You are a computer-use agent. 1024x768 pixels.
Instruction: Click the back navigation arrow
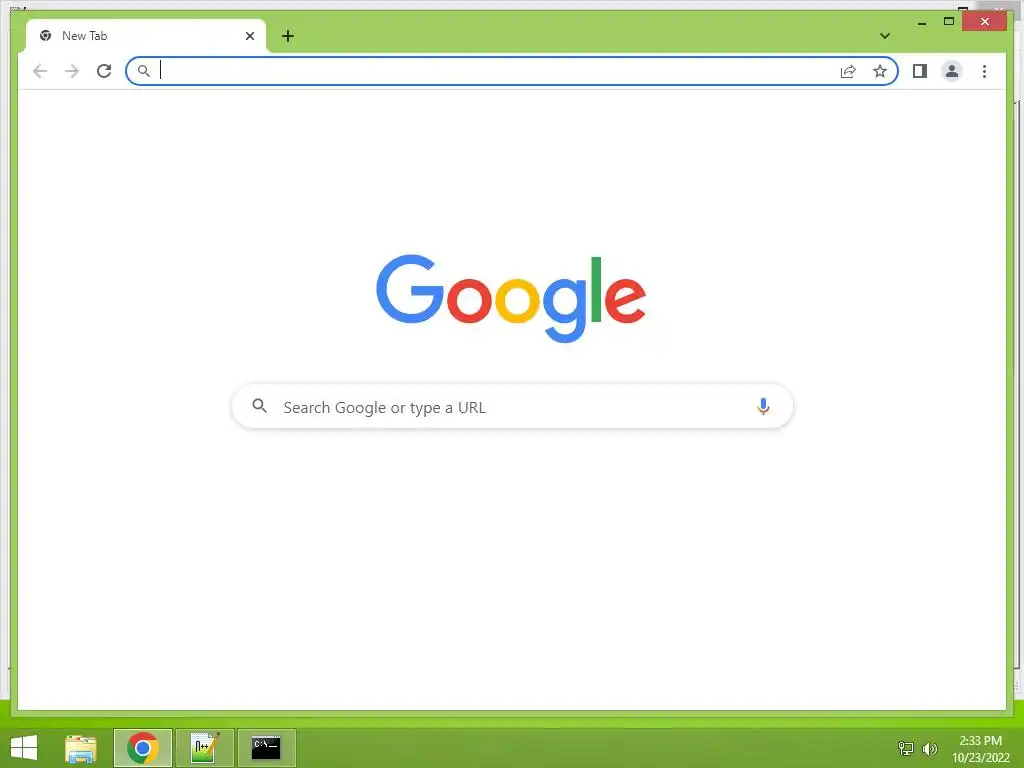point(40,71)
